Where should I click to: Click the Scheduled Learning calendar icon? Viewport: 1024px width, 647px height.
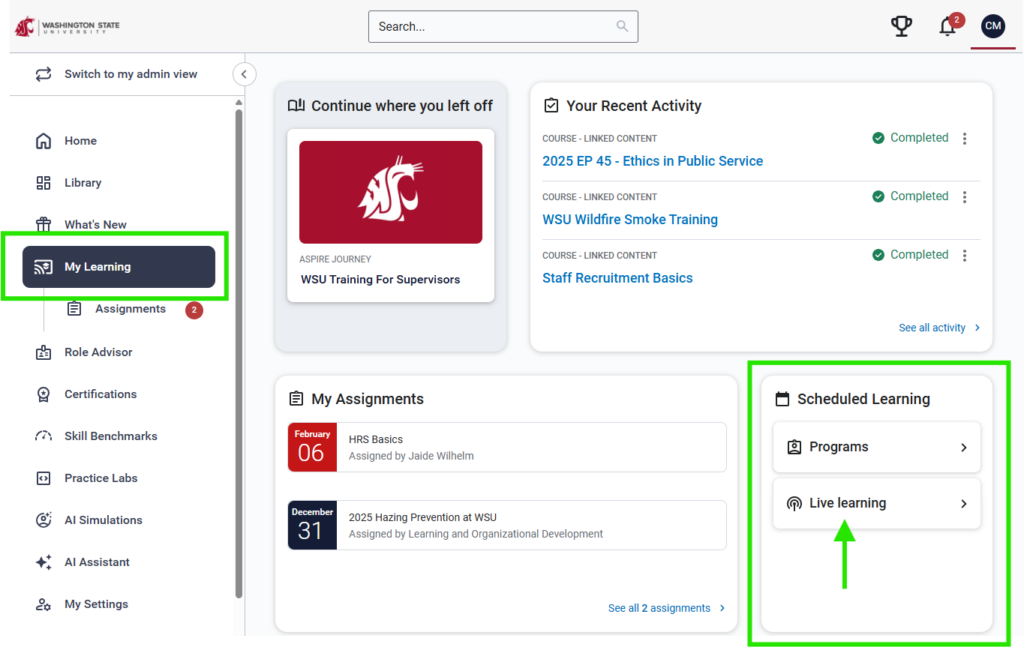[782, 399]
